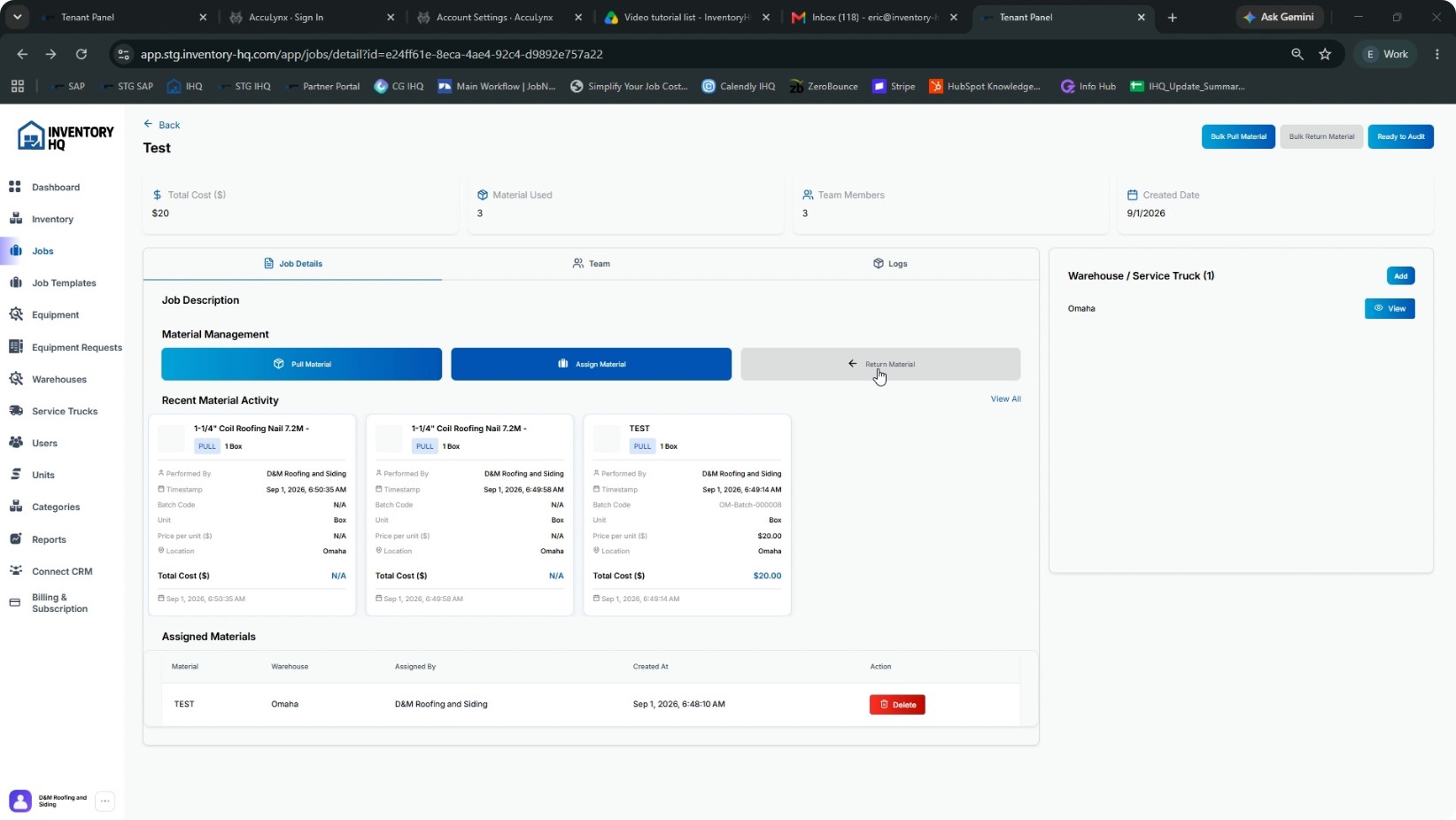
Task: Open the Units sidebar icon
Action: (15, 475)
